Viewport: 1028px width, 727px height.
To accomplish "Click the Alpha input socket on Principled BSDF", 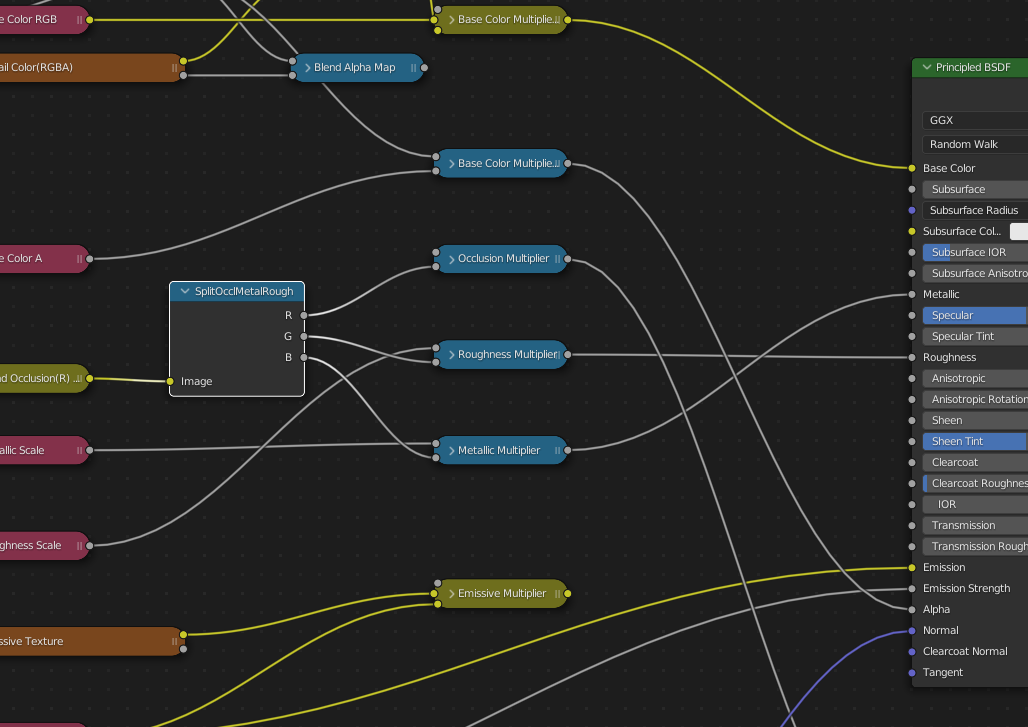I will (x=912, y=609).
